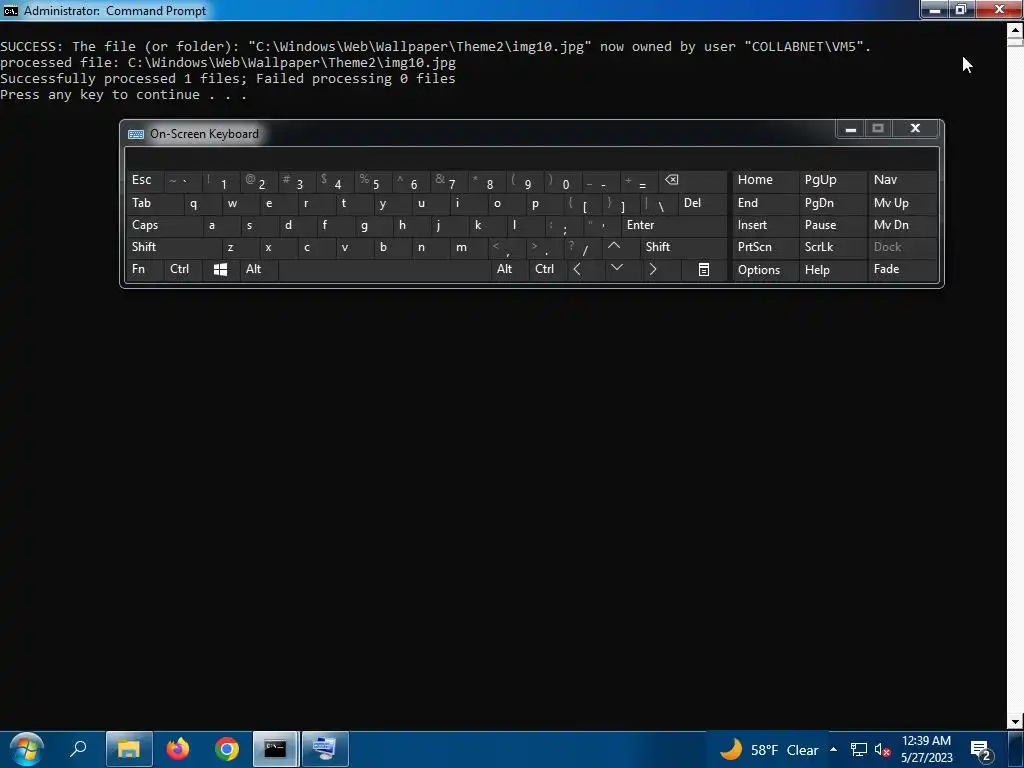Viewport: 1024px width, 768px height.
Task: Tap the context menu key on keyboard
Action: (x=703, y=269)
